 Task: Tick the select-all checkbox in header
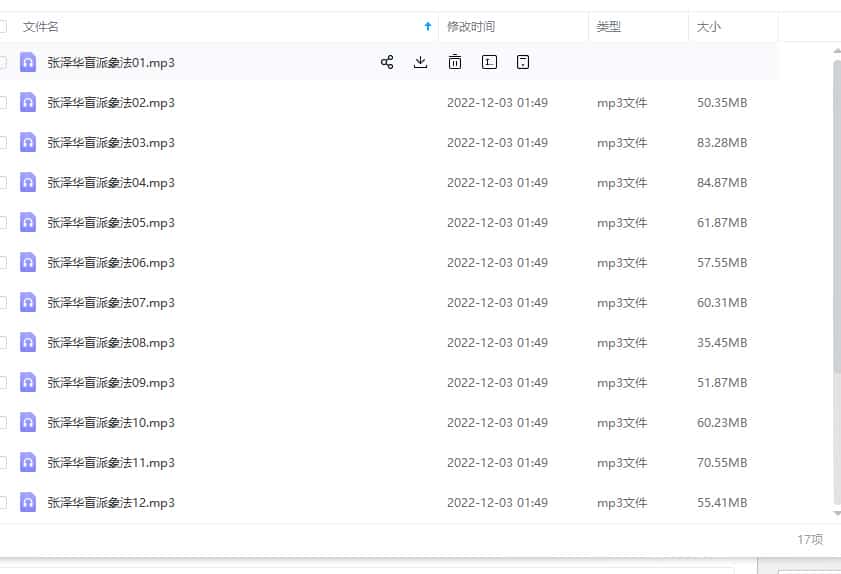click(x=3, y=27)
